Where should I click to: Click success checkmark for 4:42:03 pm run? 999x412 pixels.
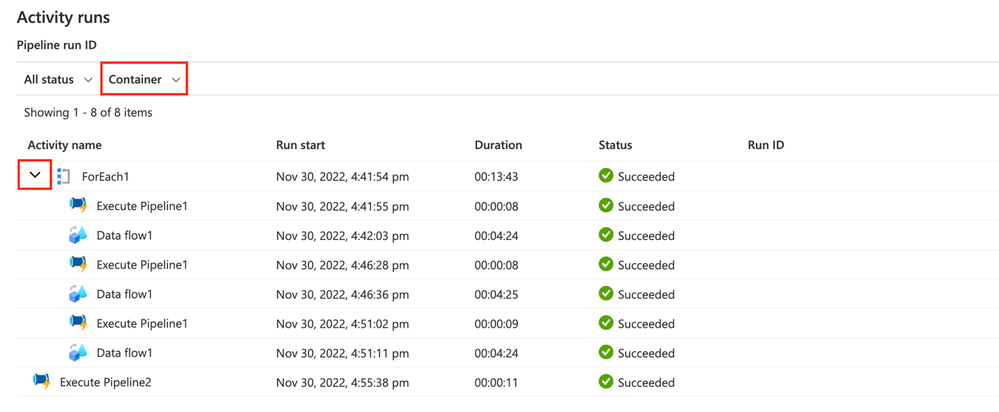tap(606, 234)
